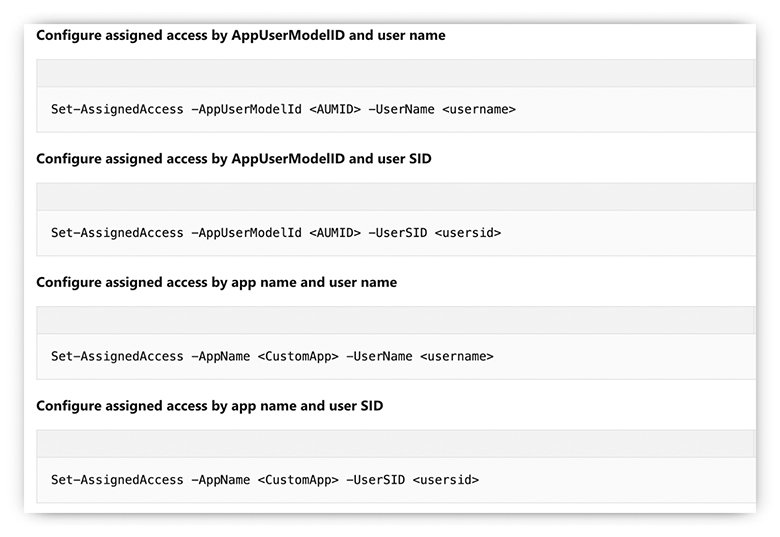Click <usersid> in the second code block

(468, 233)
